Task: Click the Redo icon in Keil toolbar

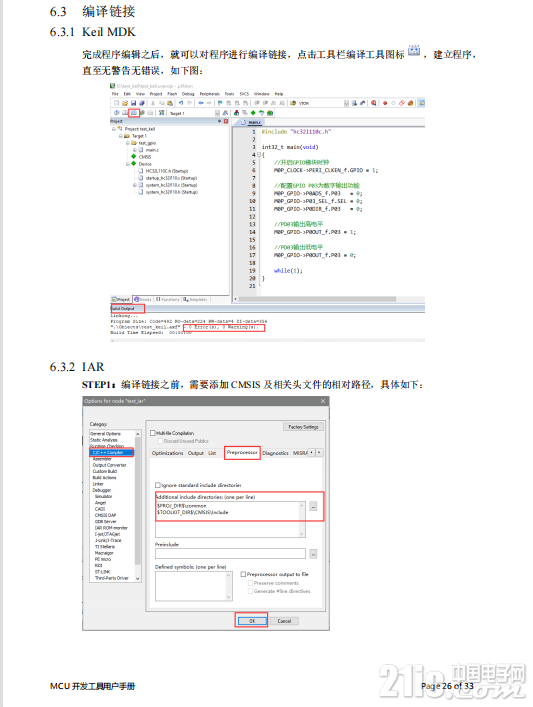Action: tap(189, 103)
